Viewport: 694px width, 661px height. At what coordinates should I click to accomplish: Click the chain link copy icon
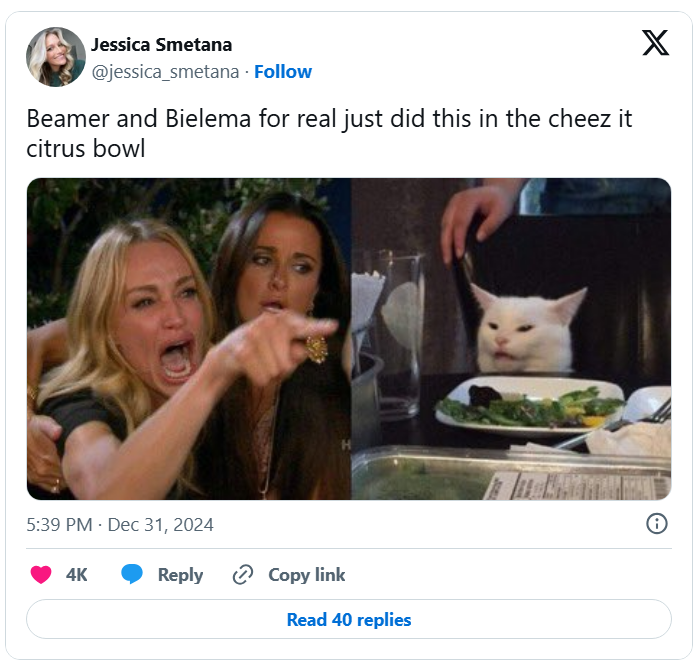(242, 575)
